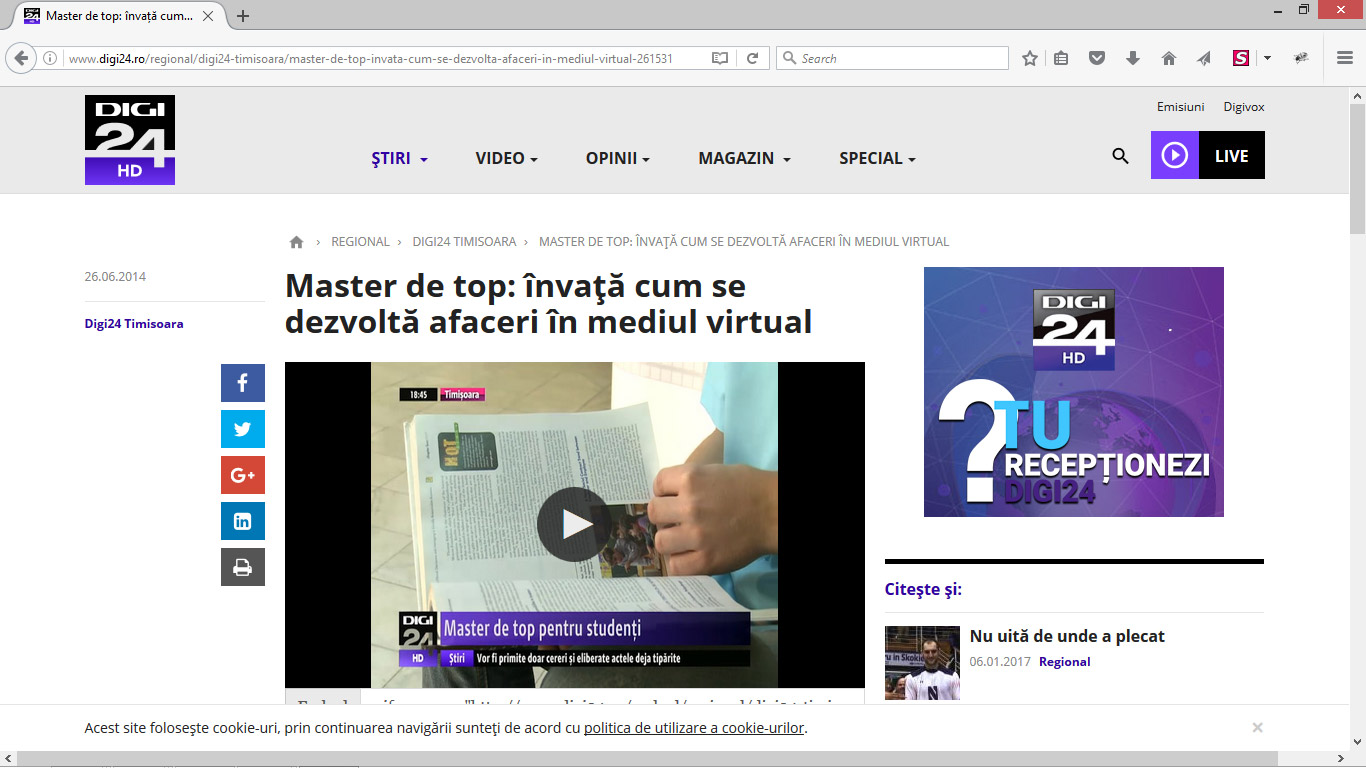Play the article video
The height and width of the screenshot is (768, 1366).
pyautogui.click(x=574, y=524)
